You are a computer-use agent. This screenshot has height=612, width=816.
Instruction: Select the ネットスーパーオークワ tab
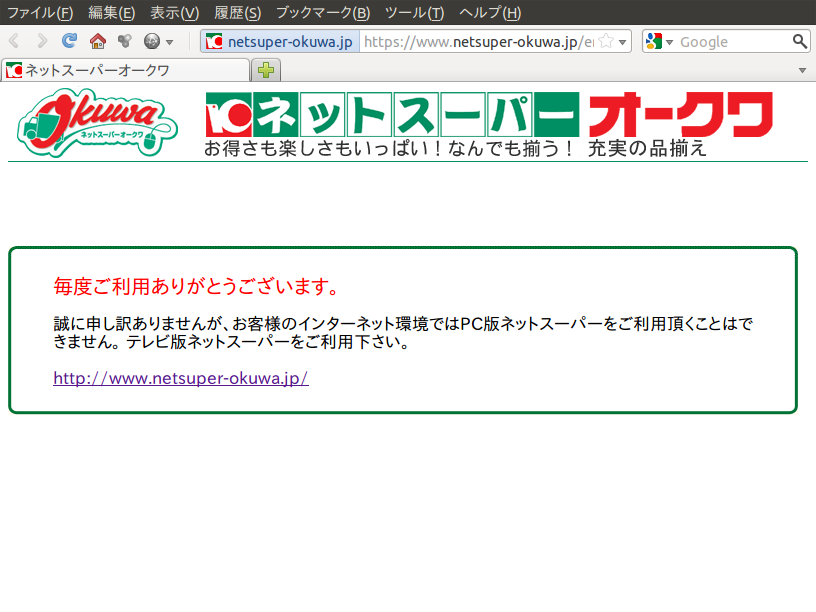pyautogui.click(x=125, y=70)
